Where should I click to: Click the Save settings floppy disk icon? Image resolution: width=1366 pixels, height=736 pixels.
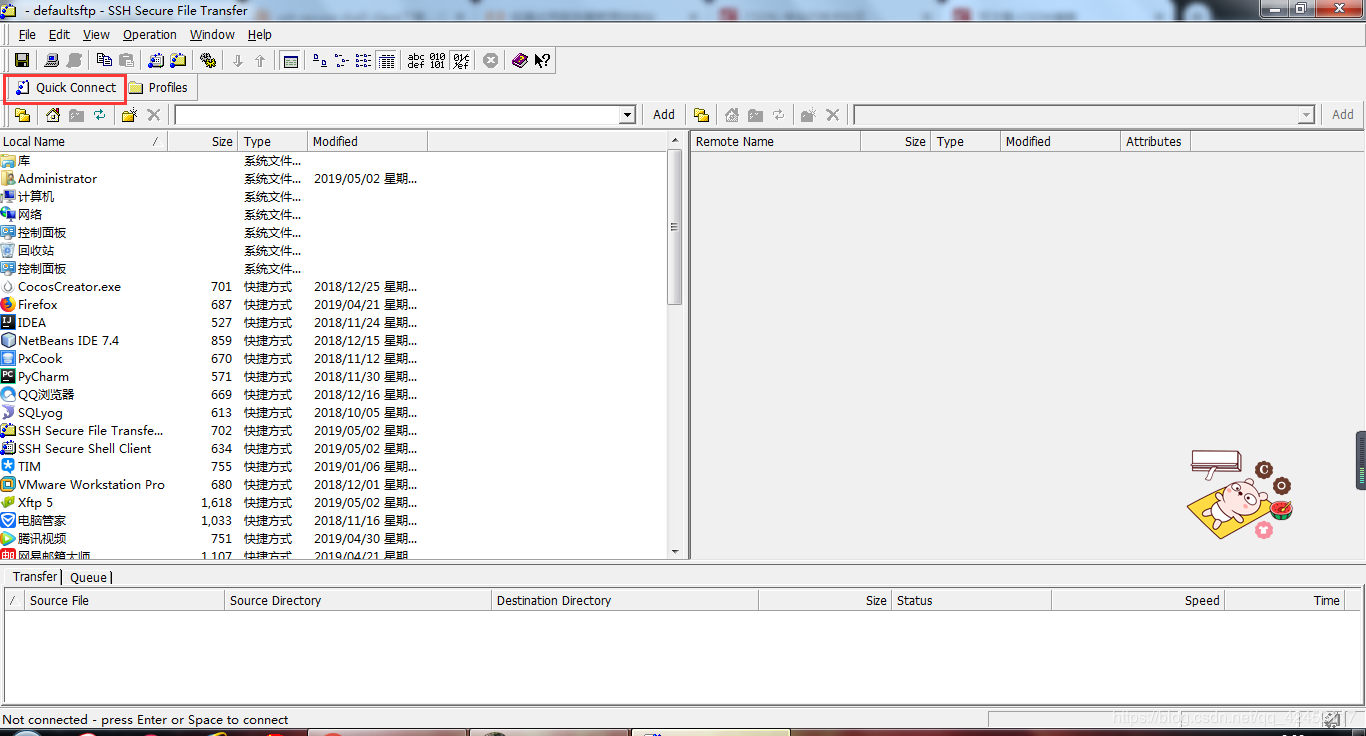tap(21, 60)
